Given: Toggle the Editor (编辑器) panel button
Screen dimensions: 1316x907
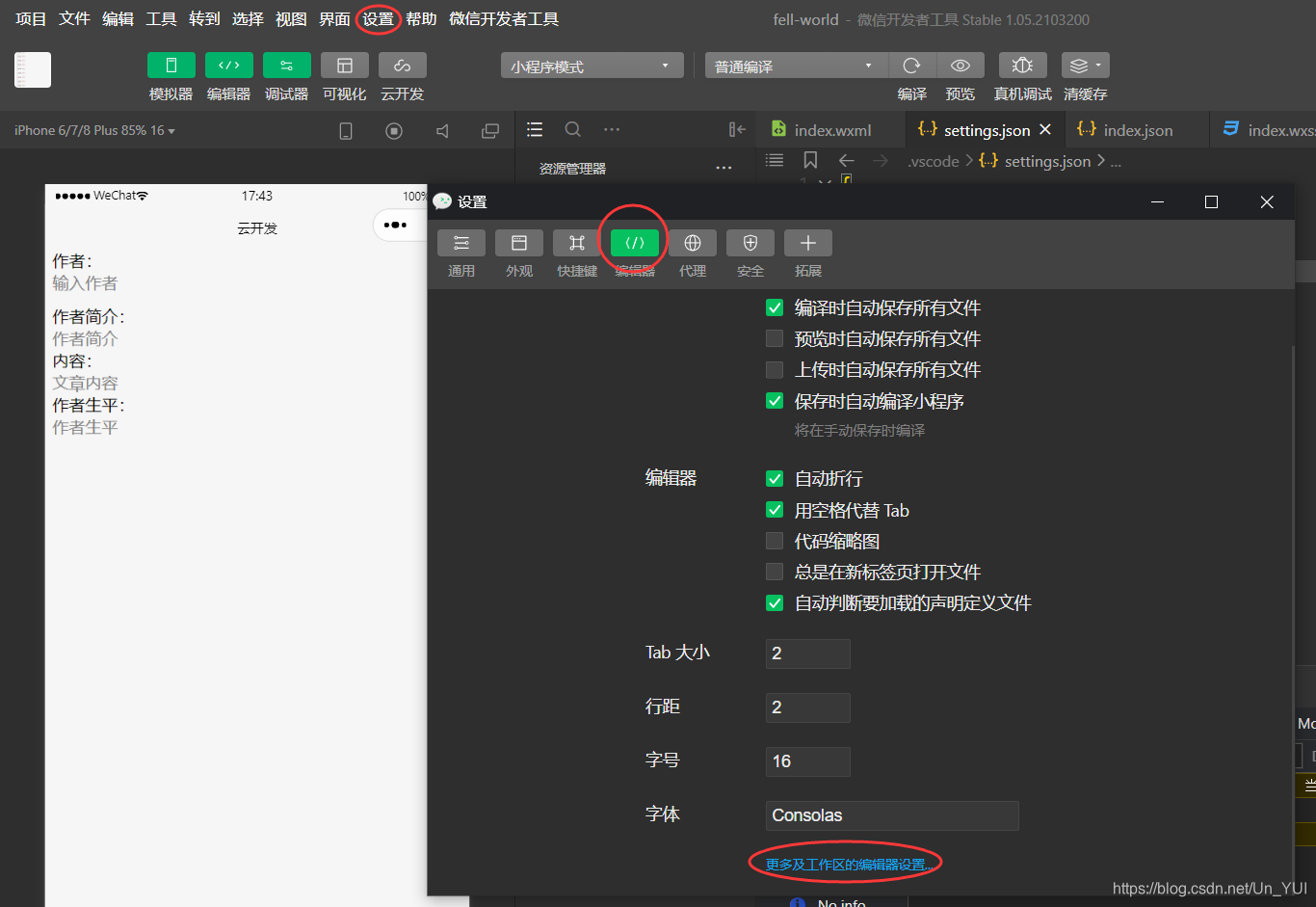Looking at the screenshot, I should pos(229,66).
